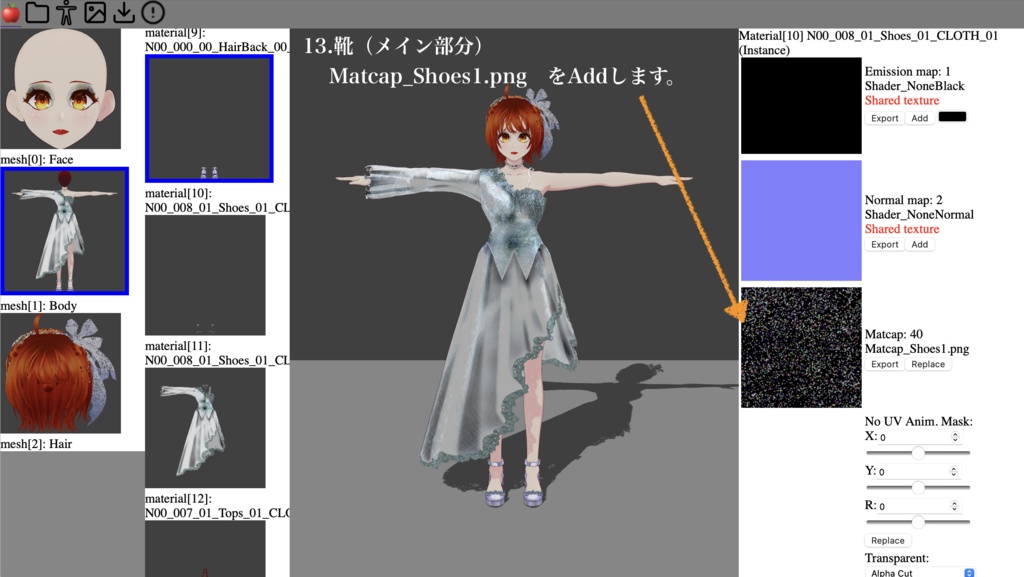The height and width of the screenshot is (577, 1024).
Task: Open the black emission color swatch
Action: coord(952,117)
